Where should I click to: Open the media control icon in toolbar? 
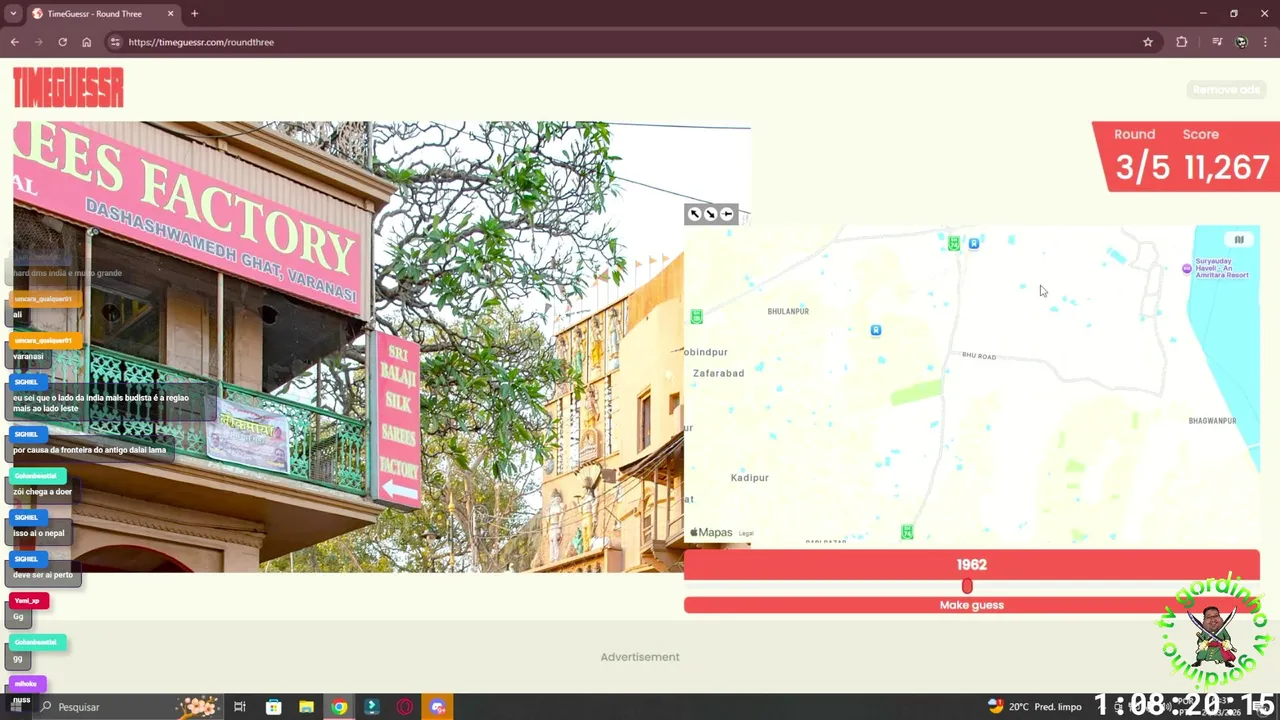tap(1217, 42)
